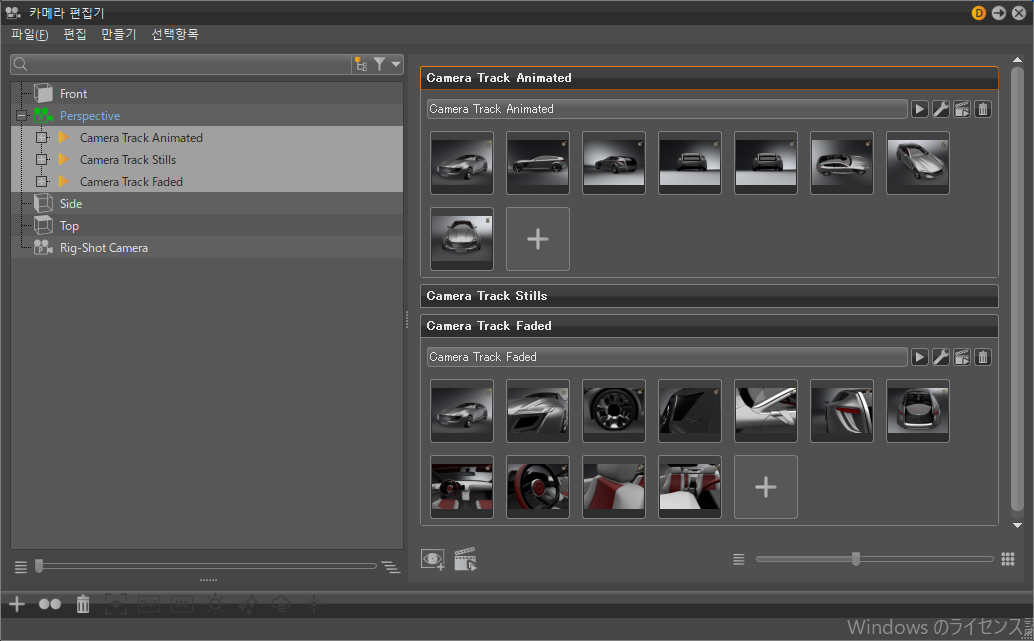Click the expand-all indented lines icon
1034x641 pixels.
(391, 567)
